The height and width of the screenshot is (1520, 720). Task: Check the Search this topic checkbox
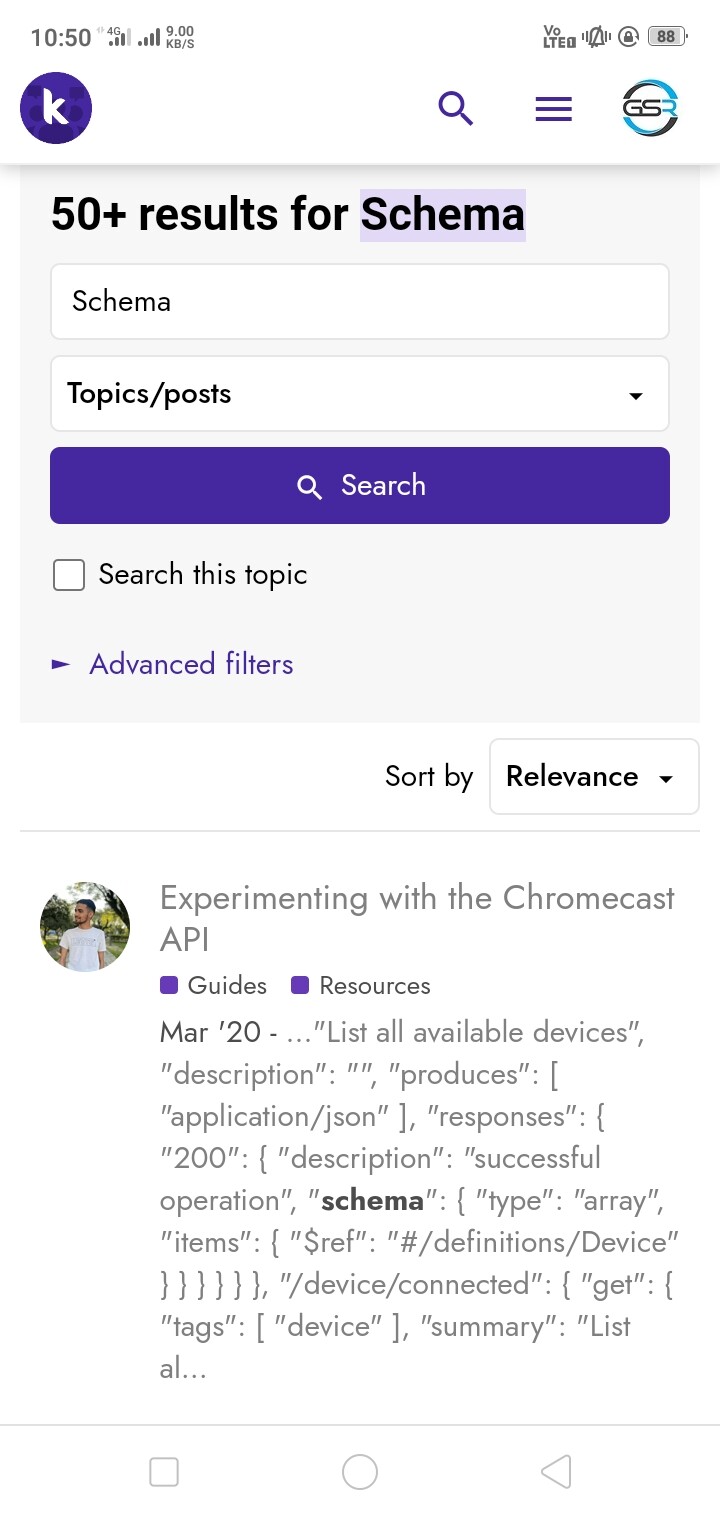pos(69,575)
